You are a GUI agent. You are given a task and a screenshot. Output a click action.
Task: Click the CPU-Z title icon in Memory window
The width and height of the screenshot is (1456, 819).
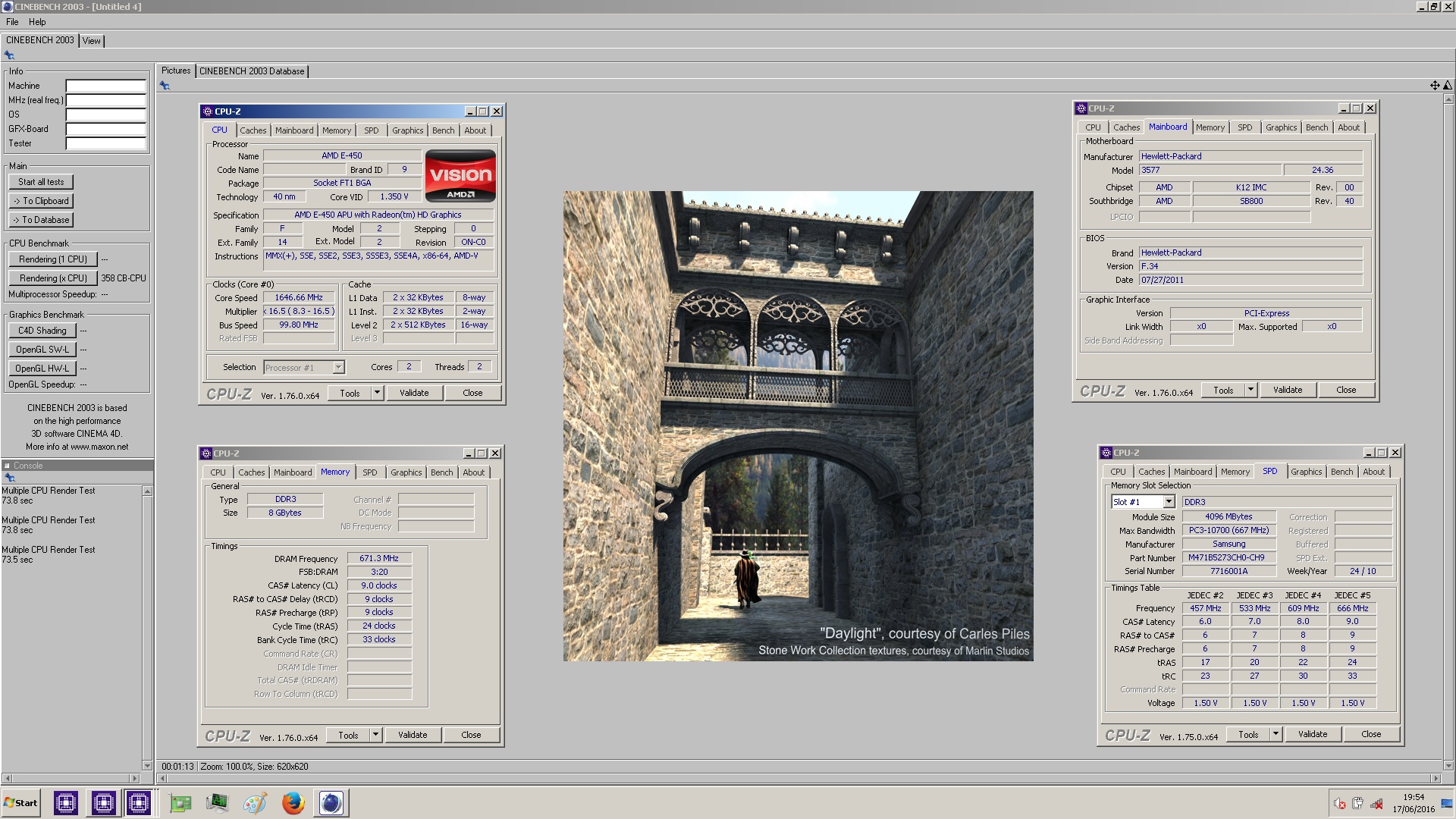click(x=206, y=453)
